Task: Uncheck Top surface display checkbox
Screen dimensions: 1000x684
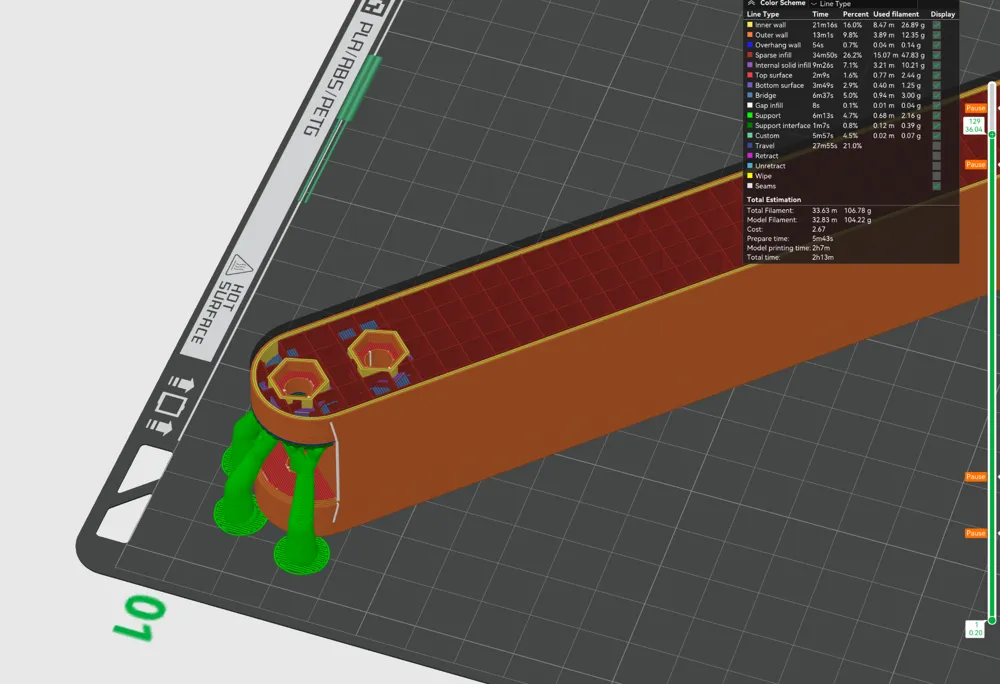Action: tap(936, 75)
